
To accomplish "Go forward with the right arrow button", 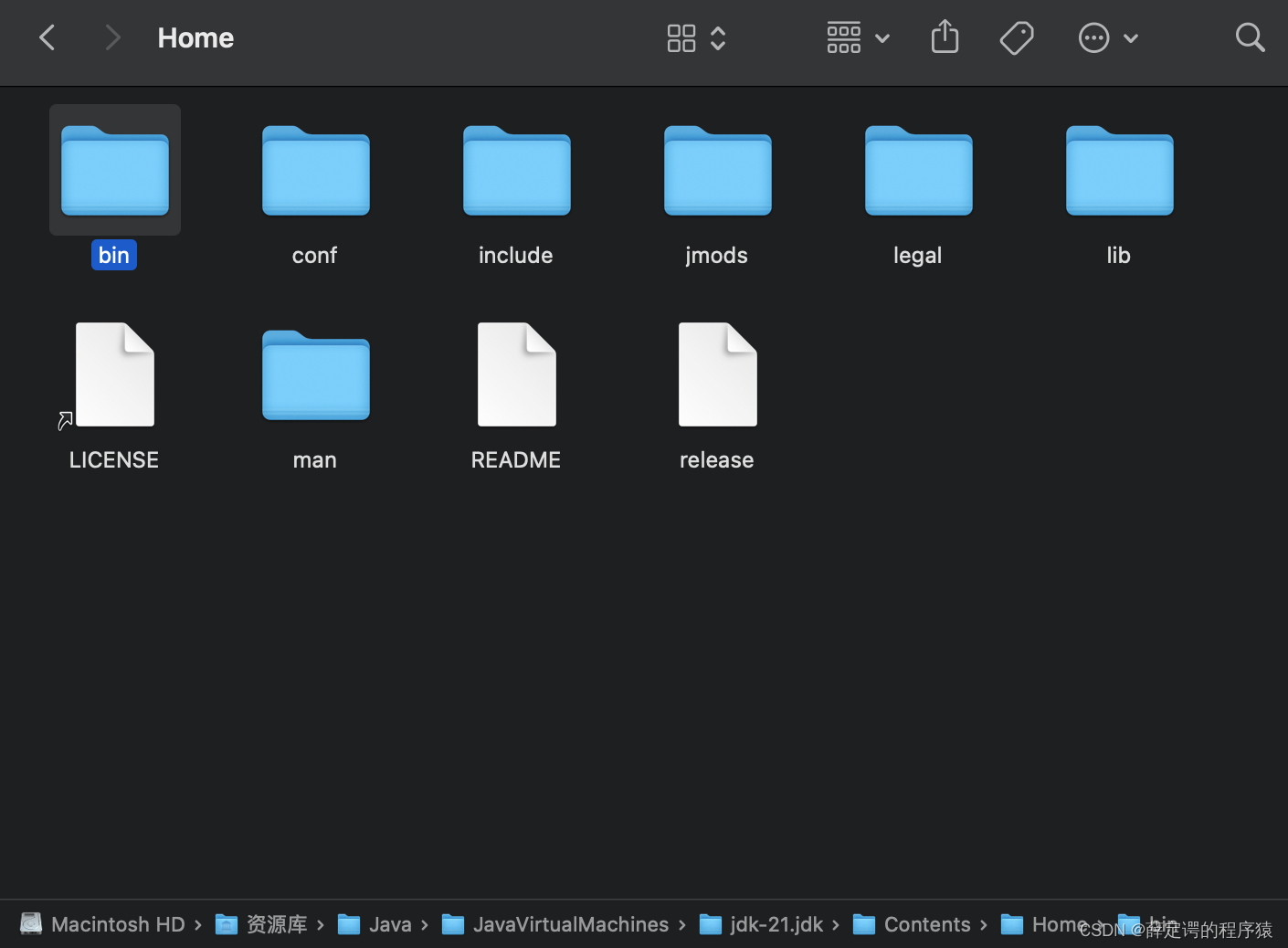I will 112,37.
